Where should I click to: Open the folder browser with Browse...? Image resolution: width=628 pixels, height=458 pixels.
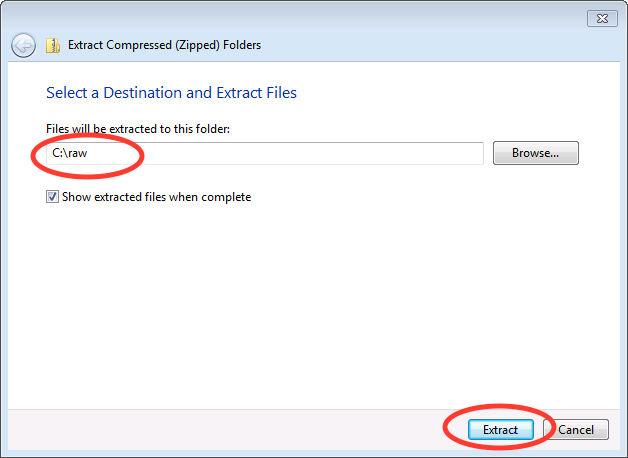click(535, 153)
